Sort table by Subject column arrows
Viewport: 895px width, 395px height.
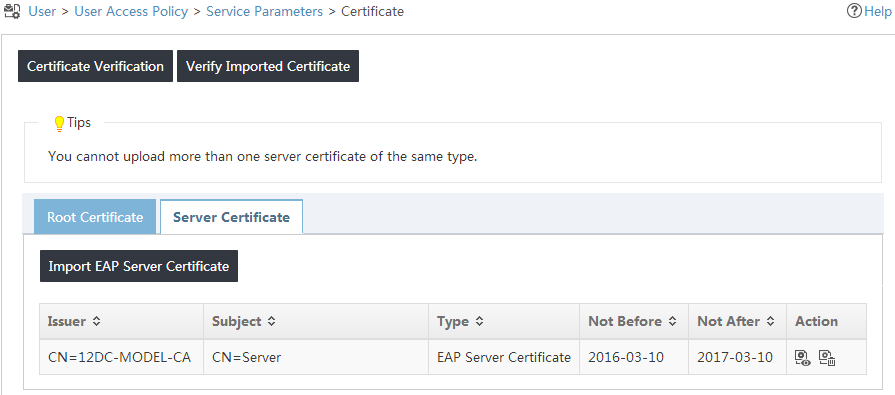(x=272, y=321)
